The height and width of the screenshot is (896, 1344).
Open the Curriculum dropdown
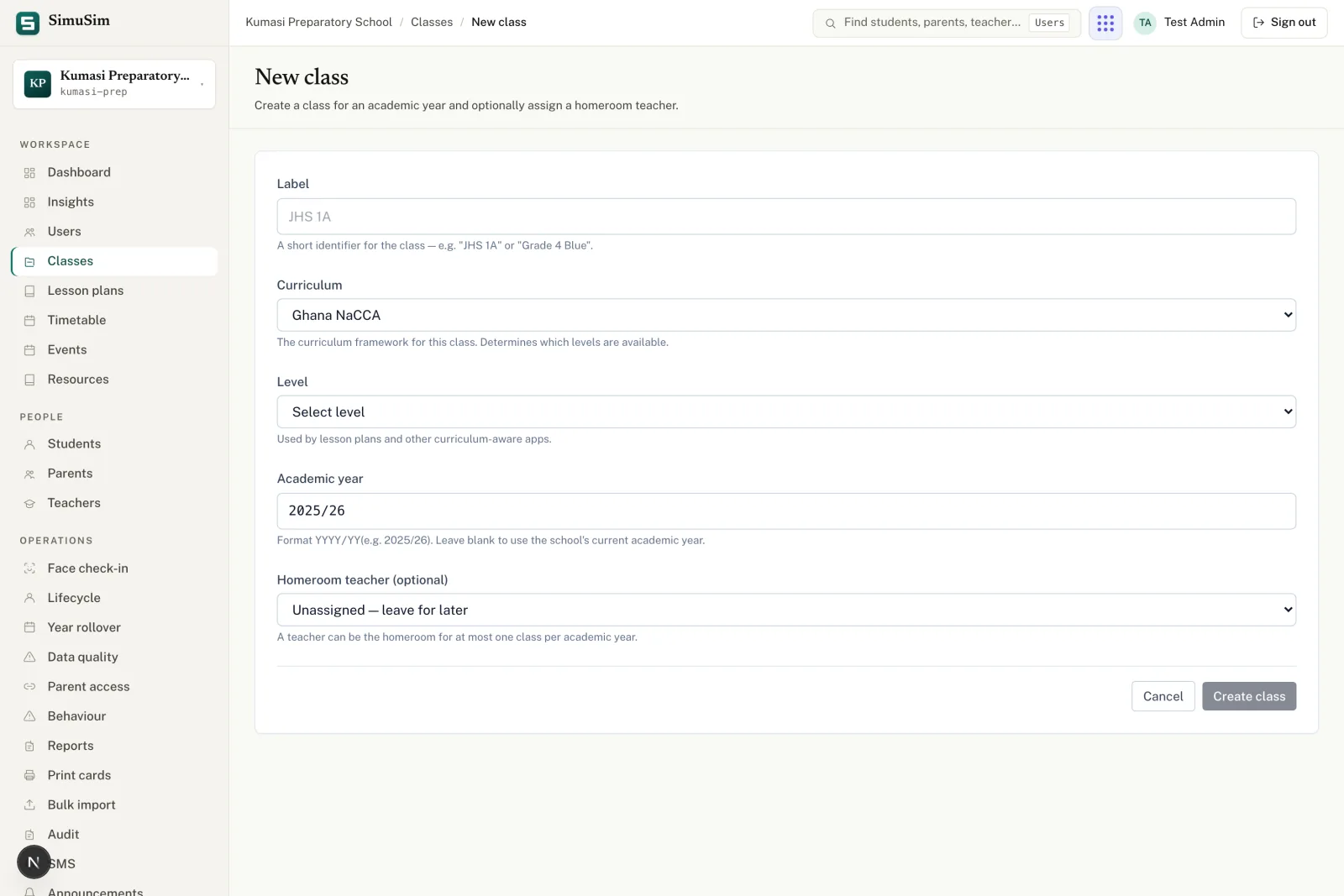pos(786,315)
